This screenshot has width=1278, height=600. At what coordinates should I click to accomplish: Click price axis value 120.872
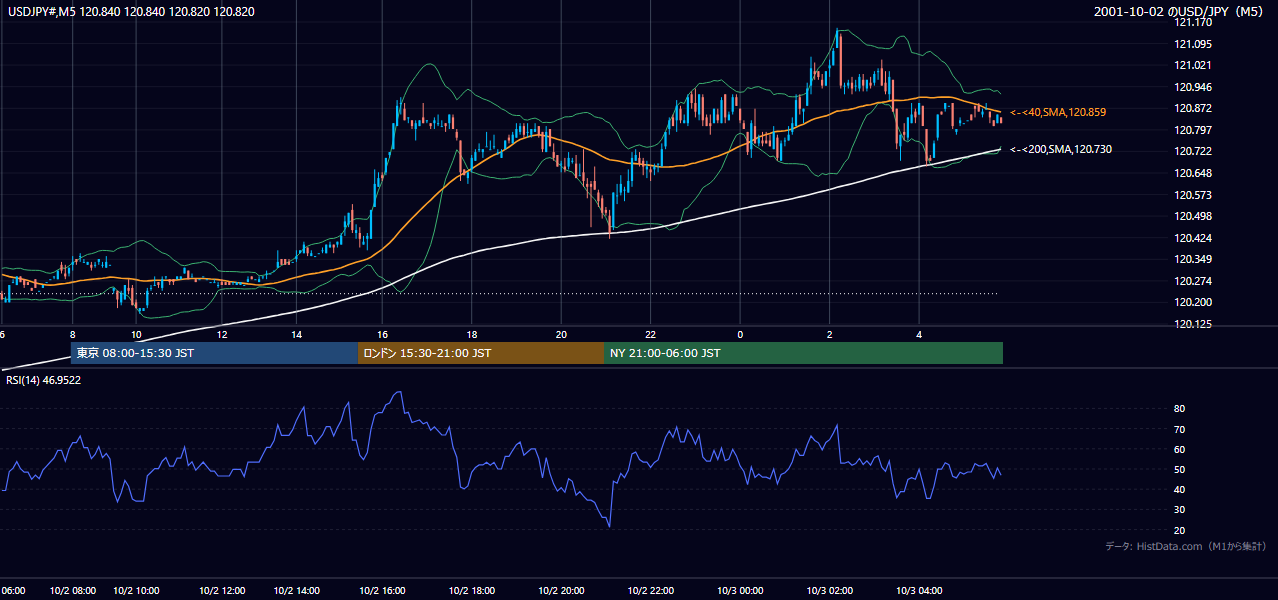pyautogui.click(x=1194, y=108)
